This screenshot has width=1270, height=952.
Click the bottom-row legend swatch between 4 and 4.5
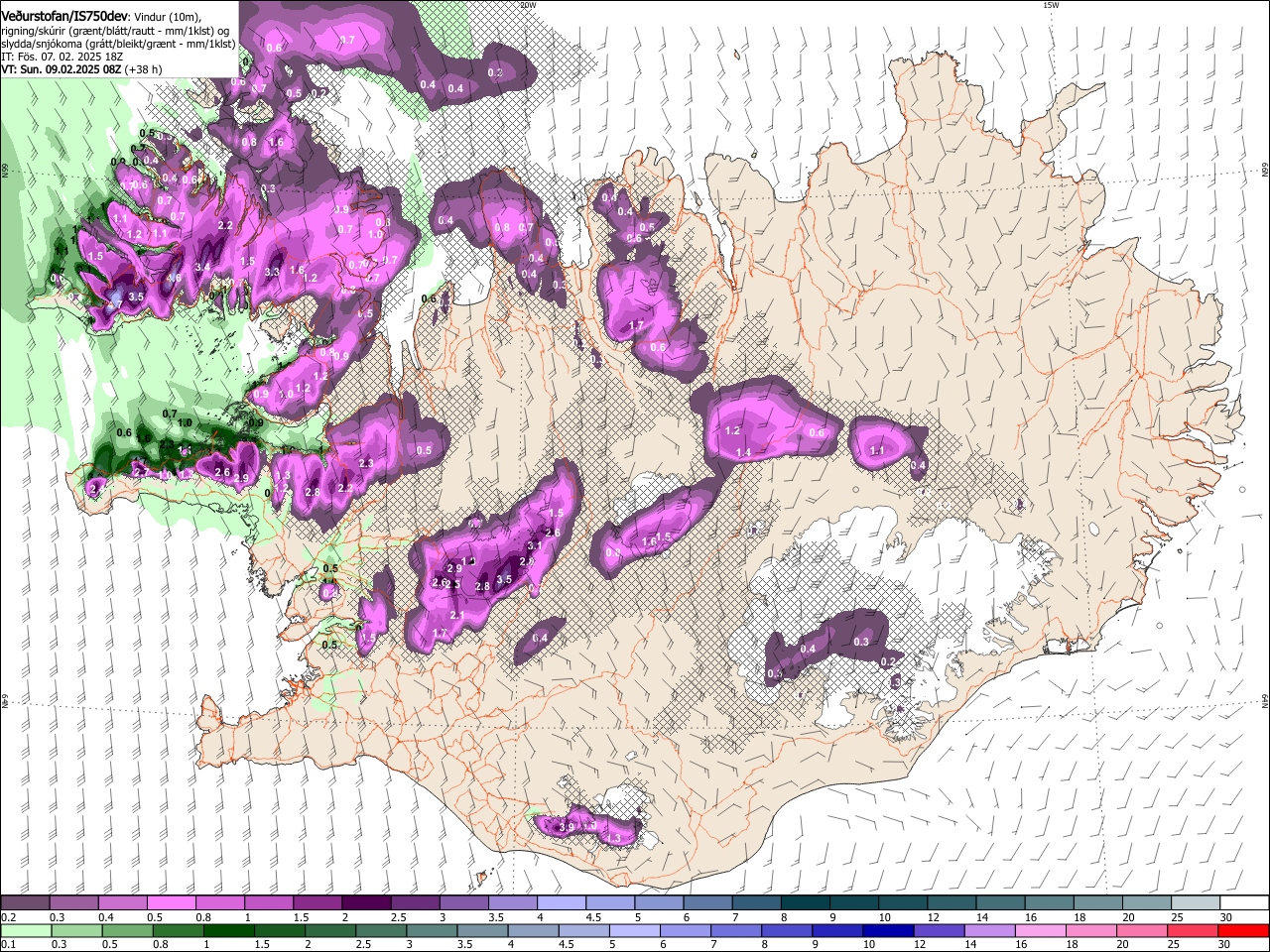click(533, 930)
